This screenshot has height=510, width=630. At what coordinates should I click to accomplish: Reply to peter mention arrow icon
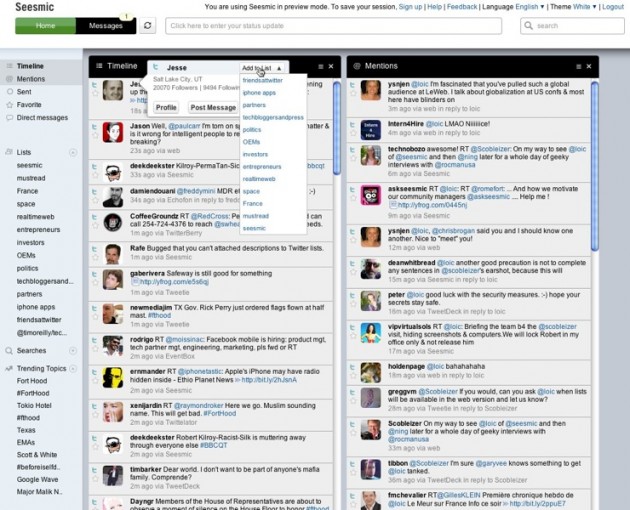pos(352,295)
